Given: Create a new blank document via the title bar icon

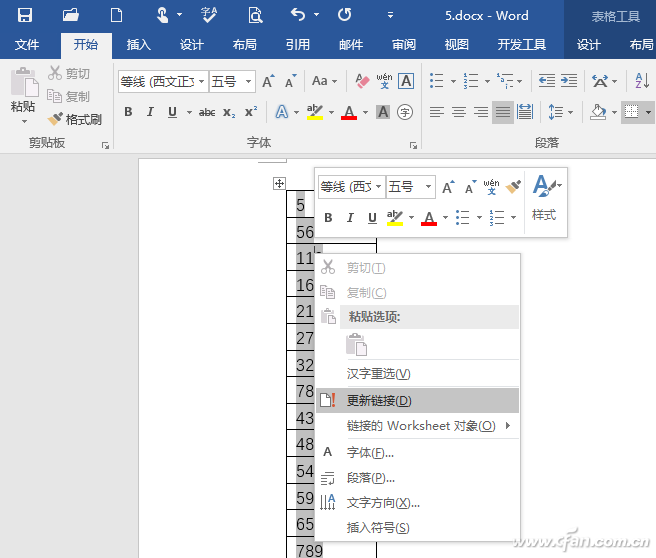Looking at the screenshot, I should (x=116, y=15).
